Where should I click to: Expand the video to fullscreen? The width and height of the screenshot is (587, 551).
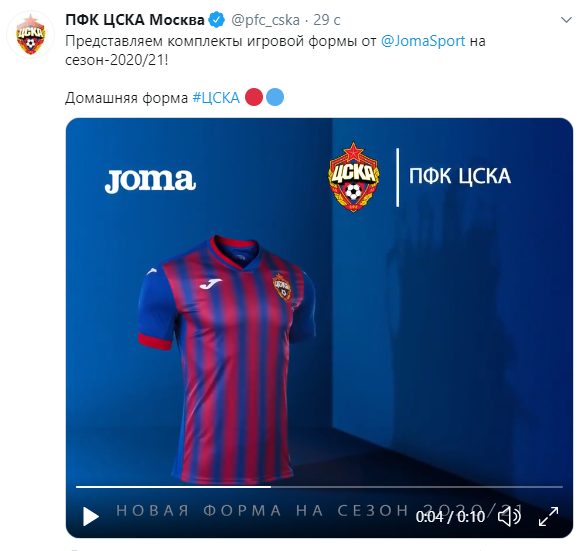tap(548, 517)
